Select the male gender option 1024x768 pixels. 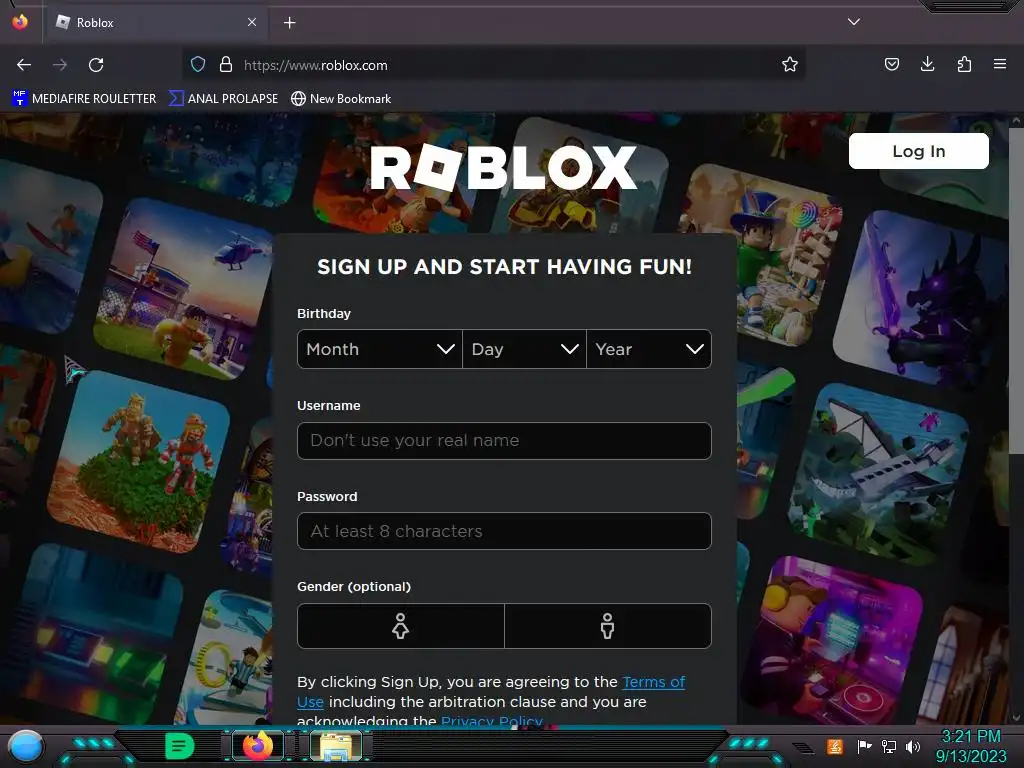(607, 626)
